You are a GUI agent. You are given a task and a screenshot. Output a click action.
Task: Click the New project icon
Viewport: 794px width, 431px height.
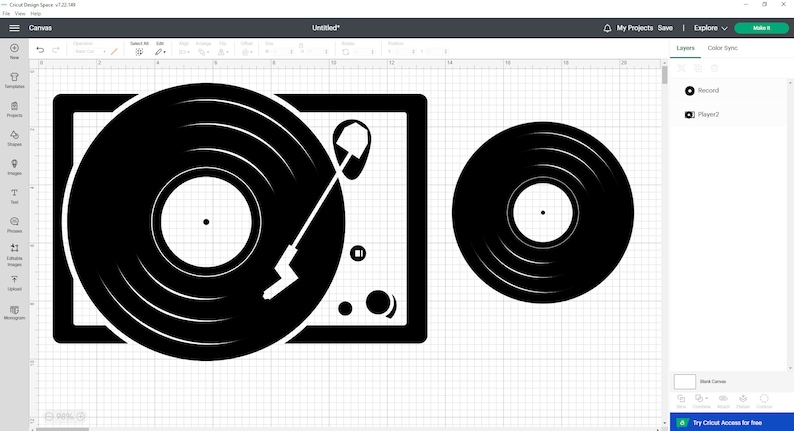click(14, 51)
